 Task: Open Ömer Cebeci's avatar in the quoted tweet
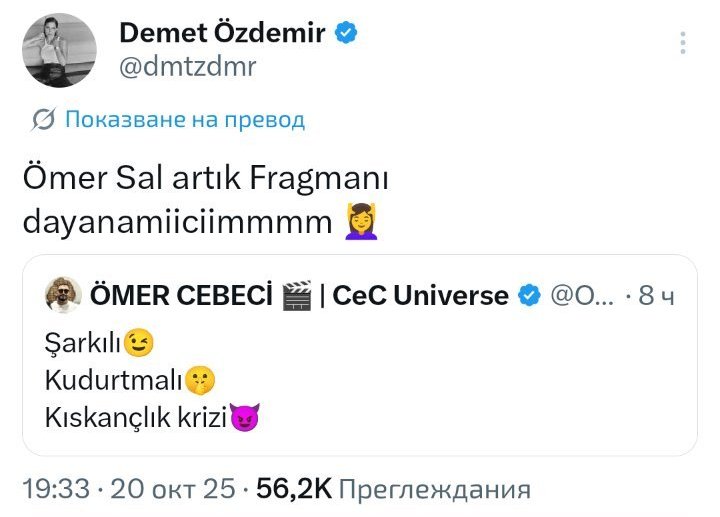coord(63,295)
